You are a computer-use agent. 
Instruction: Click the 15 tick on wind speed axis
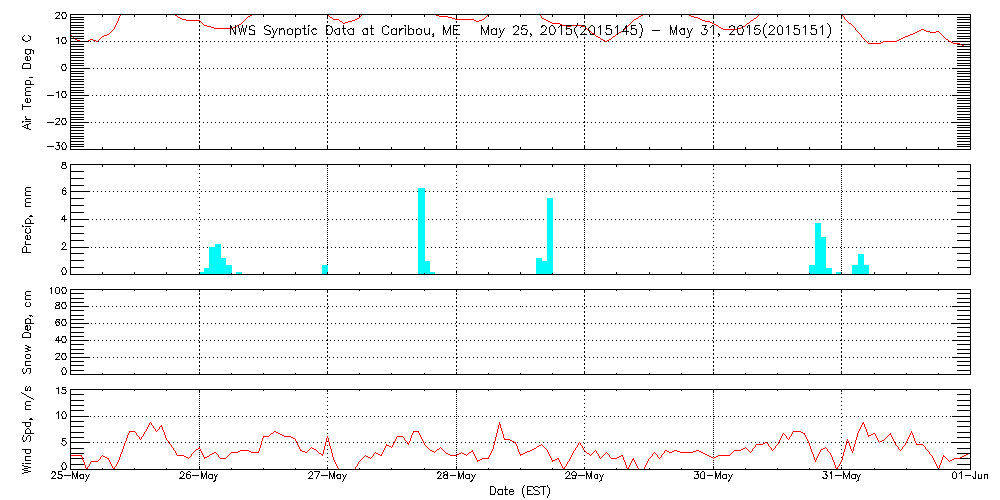pos(60,391)
